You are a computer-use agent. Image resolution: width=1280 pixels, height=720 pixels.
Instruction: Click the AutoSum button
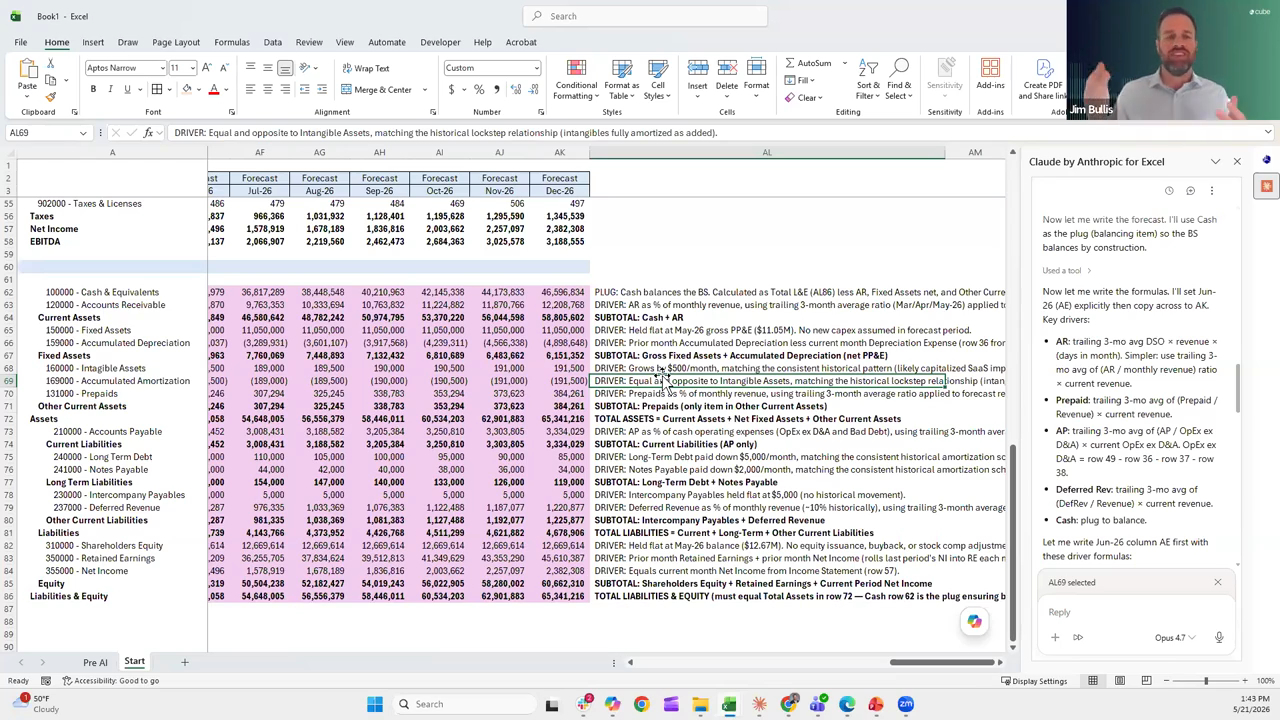[x=808, y=63]
